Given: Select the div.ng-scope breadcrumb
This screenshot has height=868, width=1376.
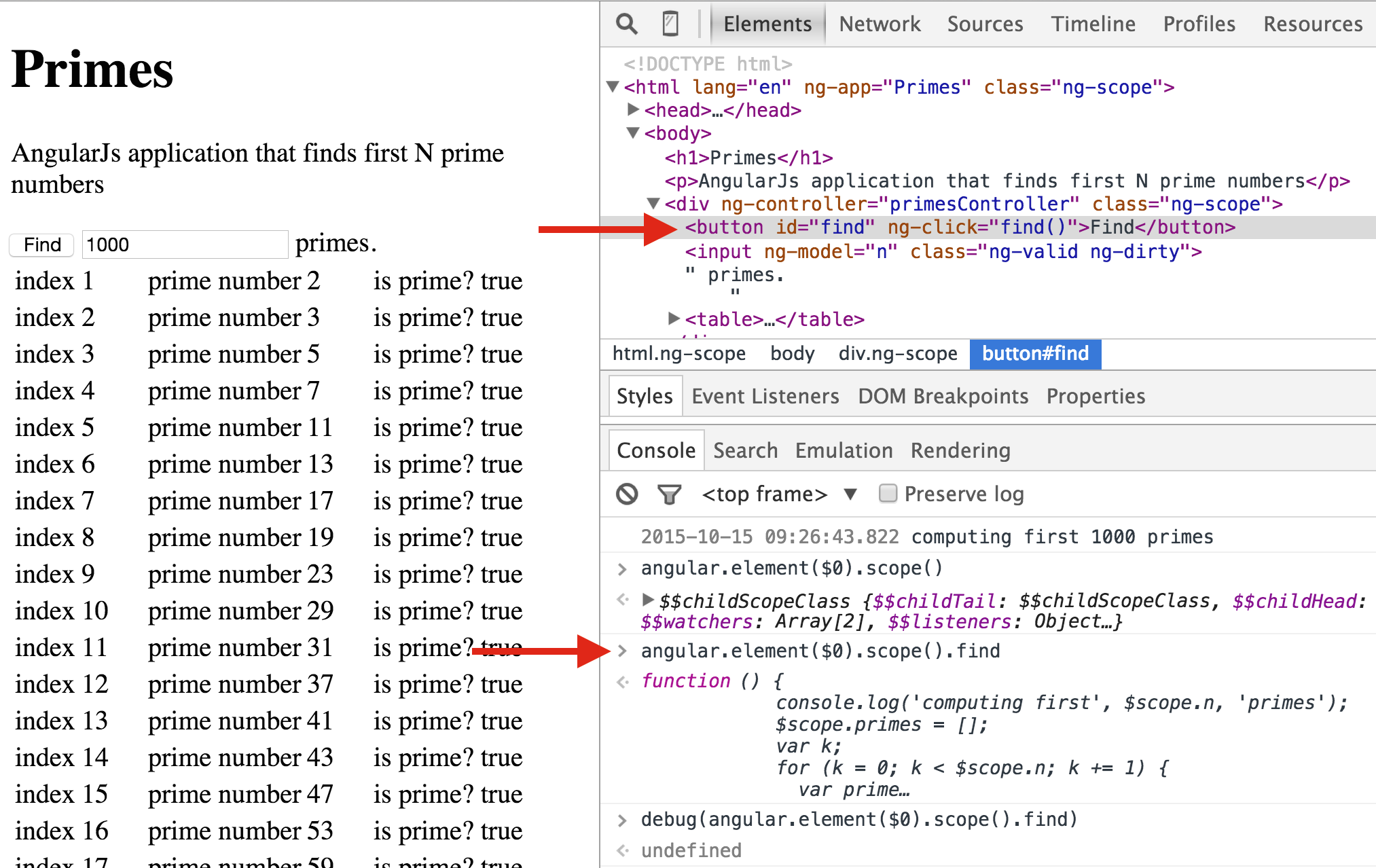Looking at the screenshot, I should point(897,354).
